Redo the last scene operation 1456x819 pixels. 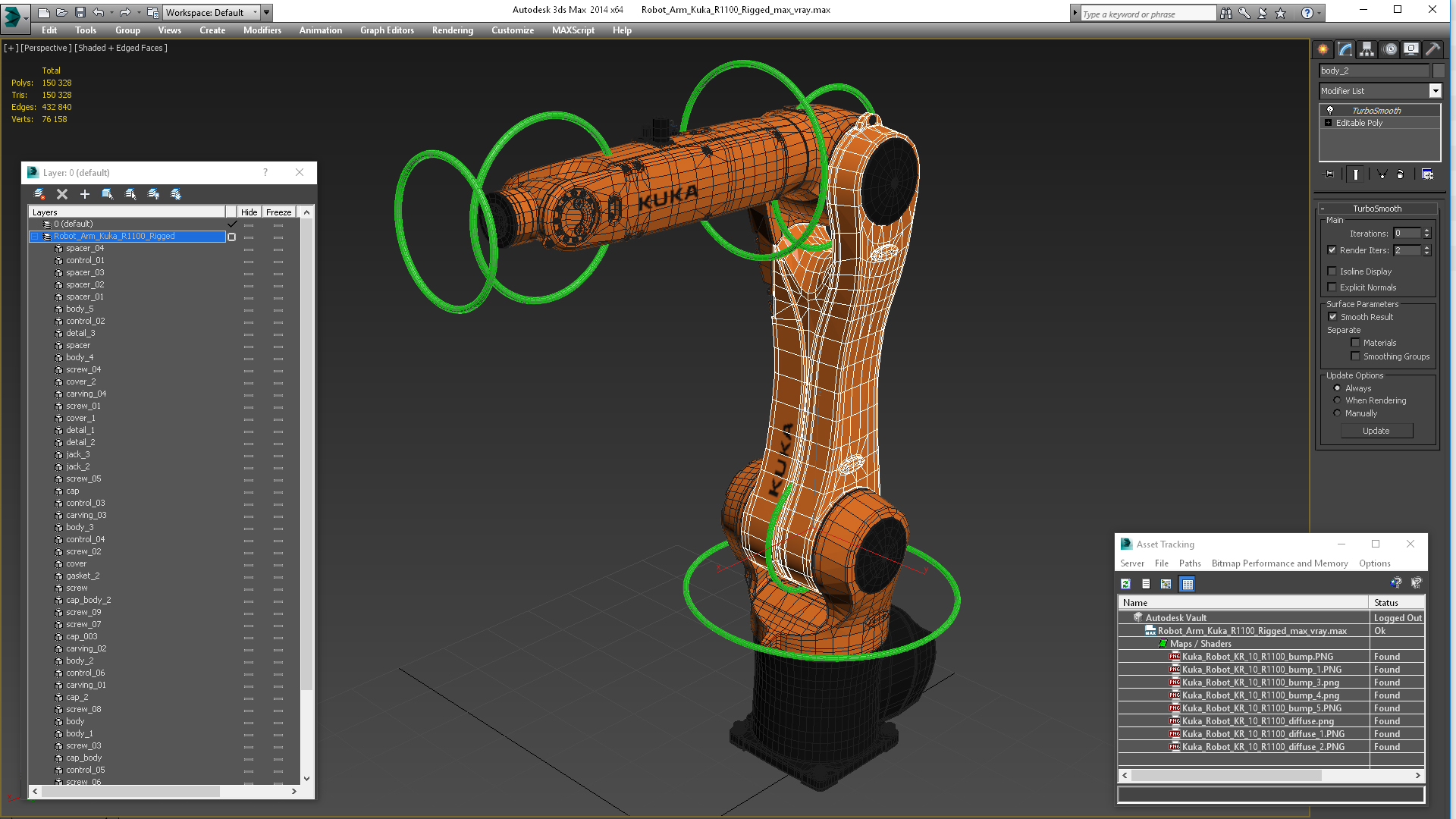pos(124,12)
